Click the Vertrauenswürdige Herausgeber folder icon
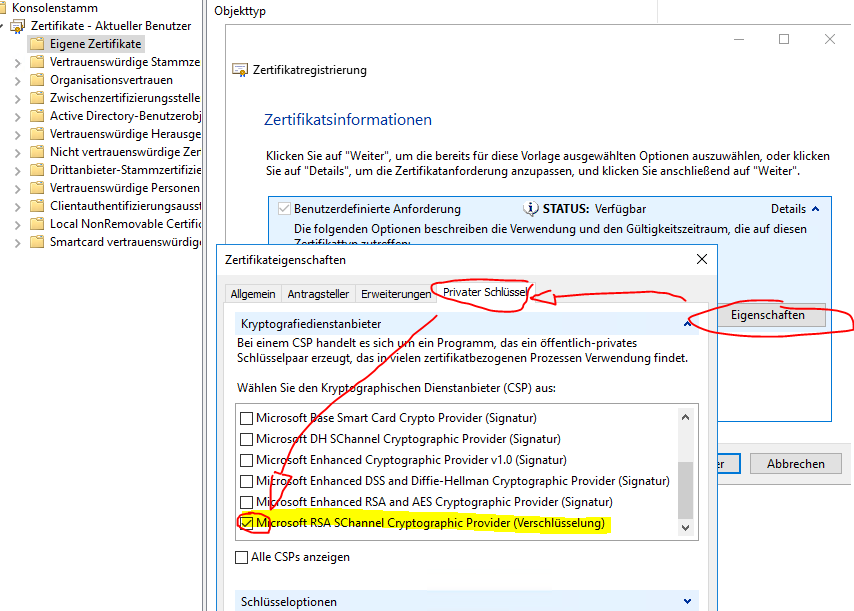854x611 pixels. click(36, 133)
